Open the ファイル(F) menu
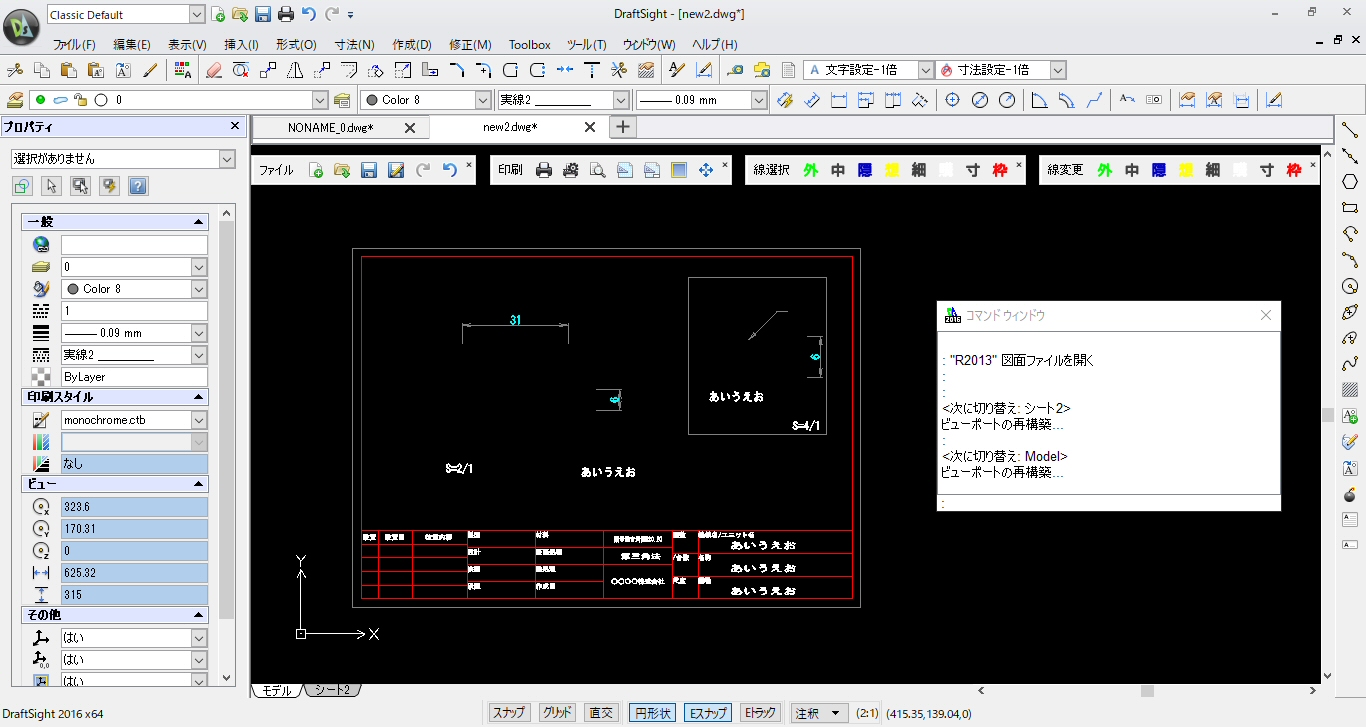Screen dimensions: 1366x728 pyautogui.click(x=74, y=45)
